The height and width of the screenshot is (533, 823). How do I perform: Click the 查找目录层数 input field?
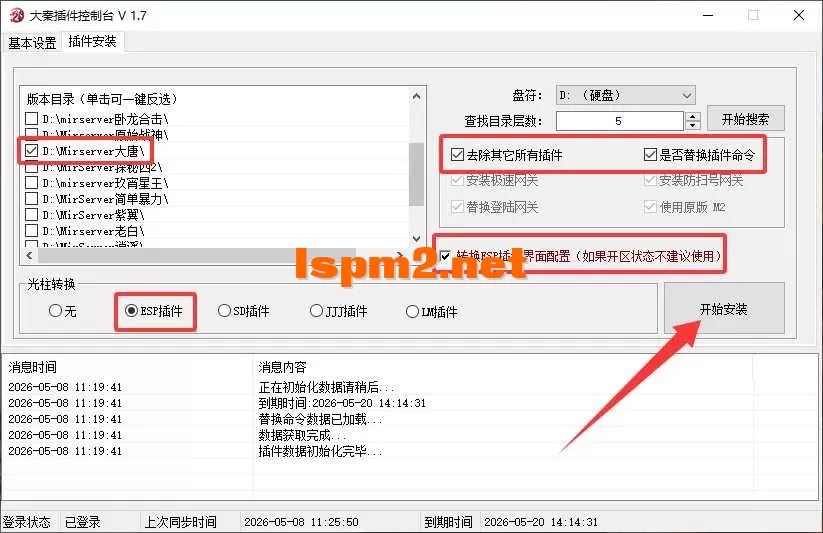619,121
